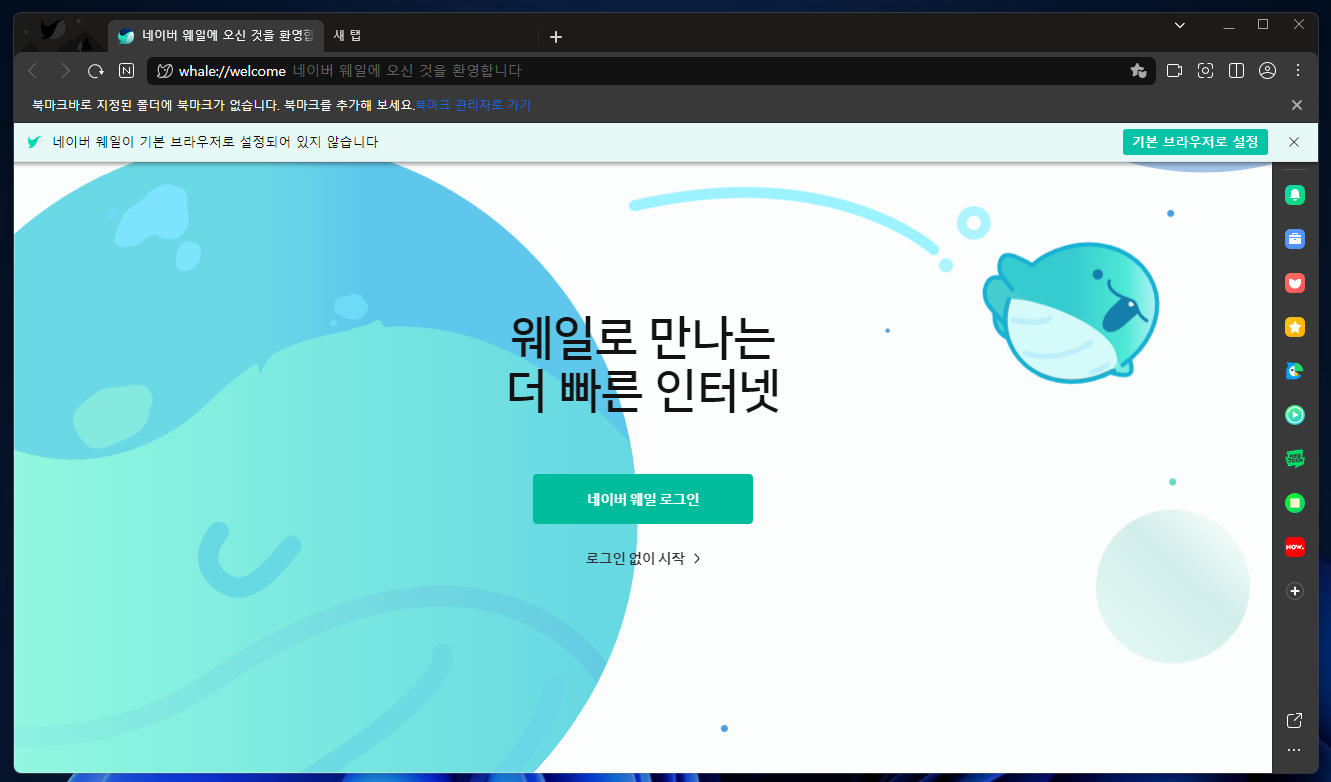Take a screen capture with camera icon
Viewport: 1331px width, 782px height.
coord(1206,71)
